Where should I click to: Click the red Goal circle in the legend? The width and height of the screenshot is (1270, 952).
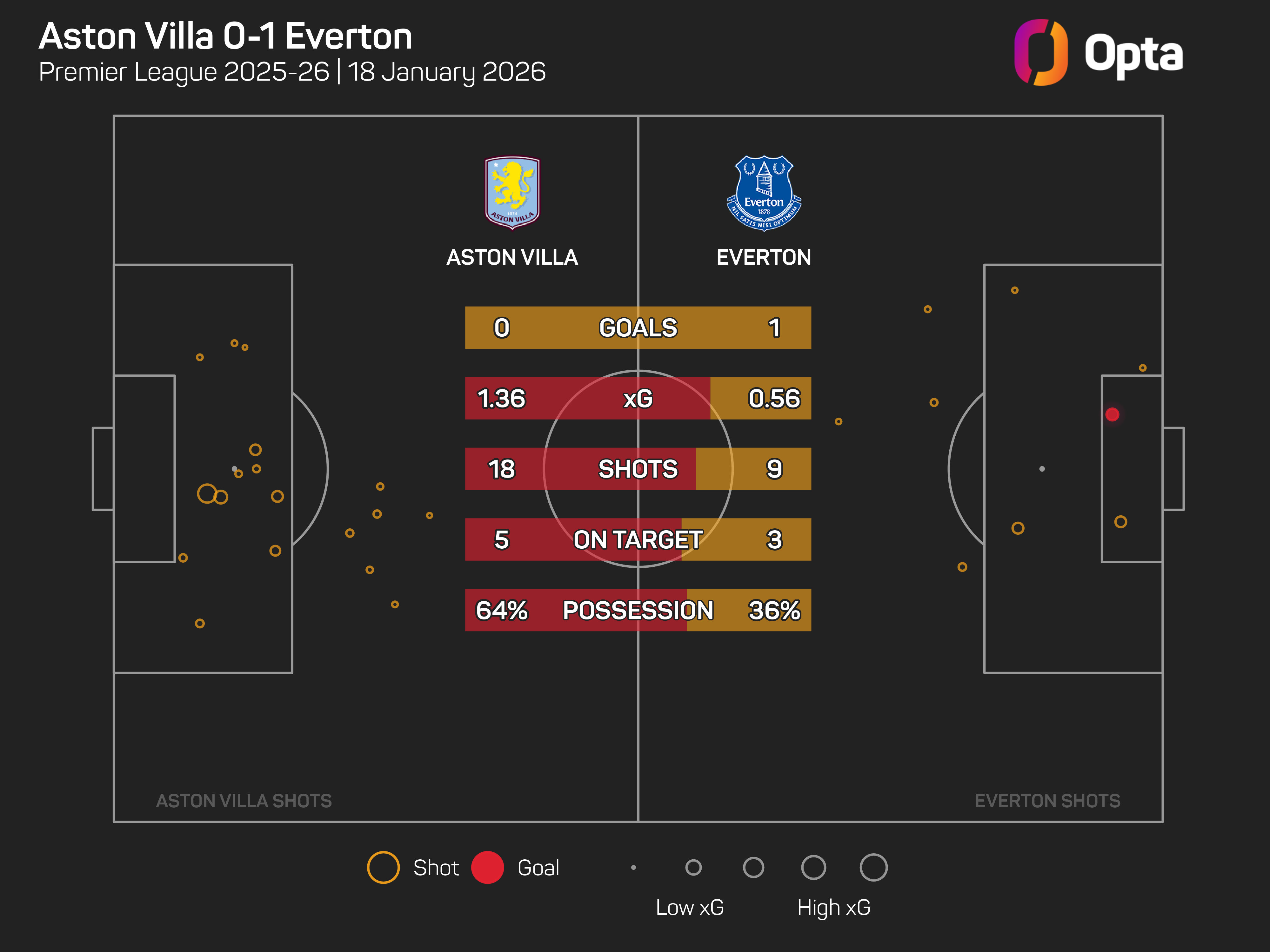487,867
